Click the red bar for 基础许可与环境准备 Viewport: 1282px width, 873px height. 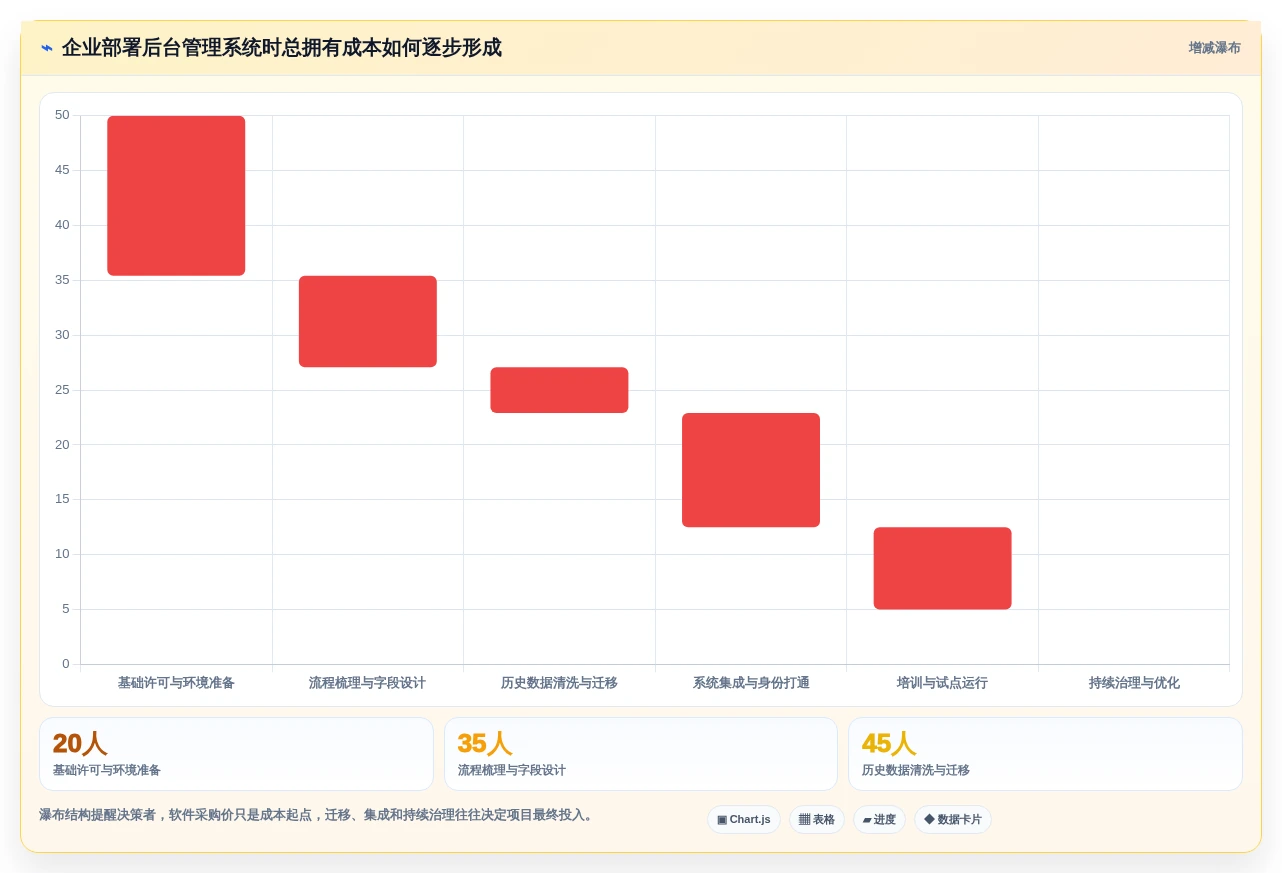tap(176, 196)
